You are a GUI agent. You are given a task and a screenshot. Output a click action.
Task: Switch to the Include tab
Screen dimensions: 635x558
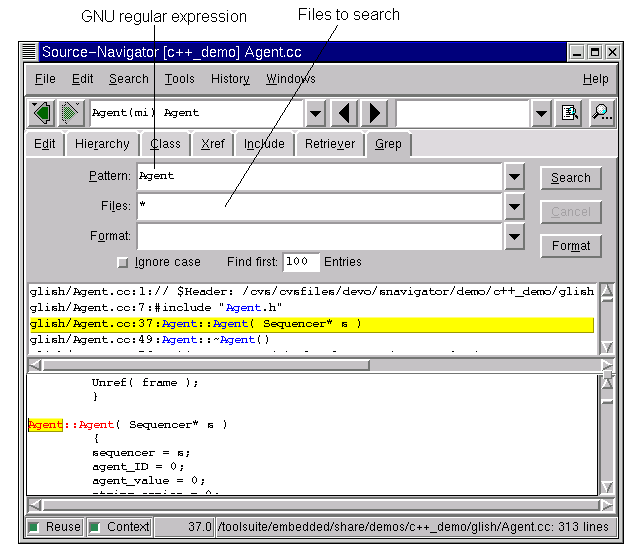click(x=264, y=144)
